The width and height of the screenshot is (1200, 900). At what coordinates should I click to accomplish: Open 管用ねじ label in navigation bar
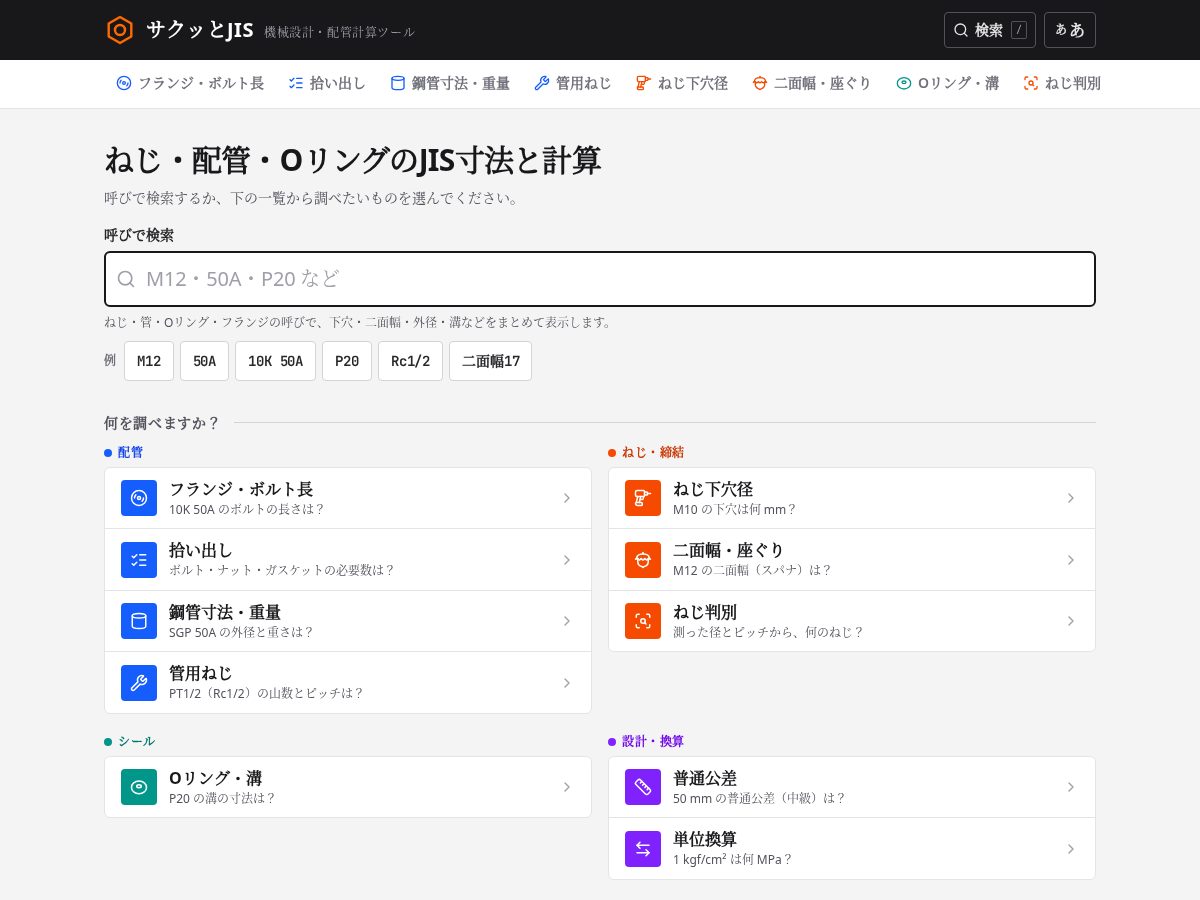(x=584, y=84)
